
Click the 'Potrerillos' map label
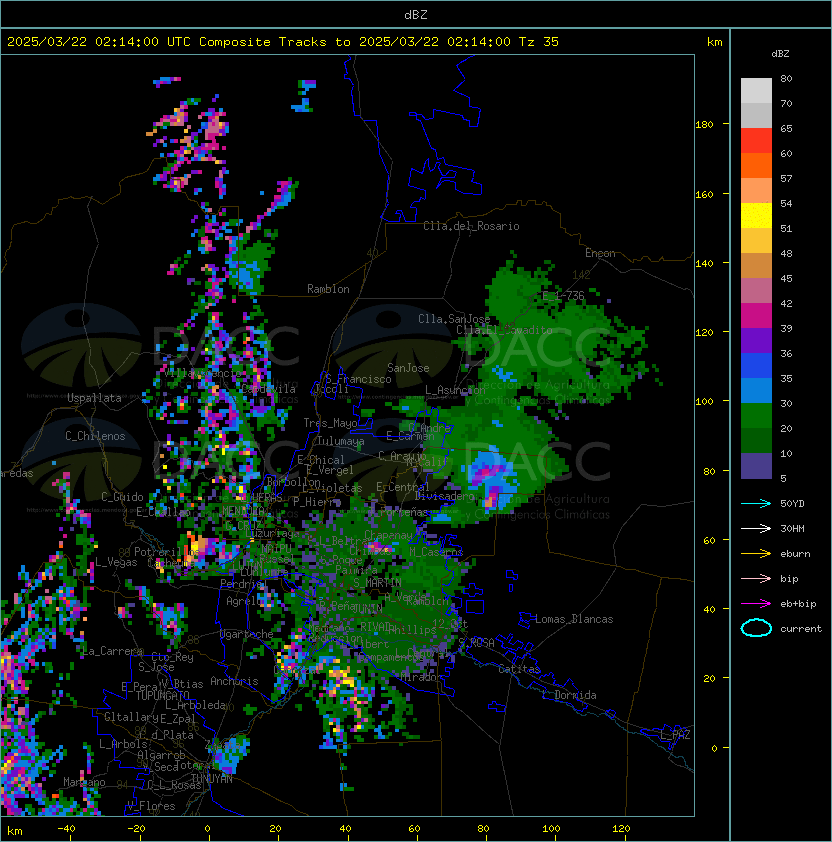pyautogui.click(x=167, y=552)
